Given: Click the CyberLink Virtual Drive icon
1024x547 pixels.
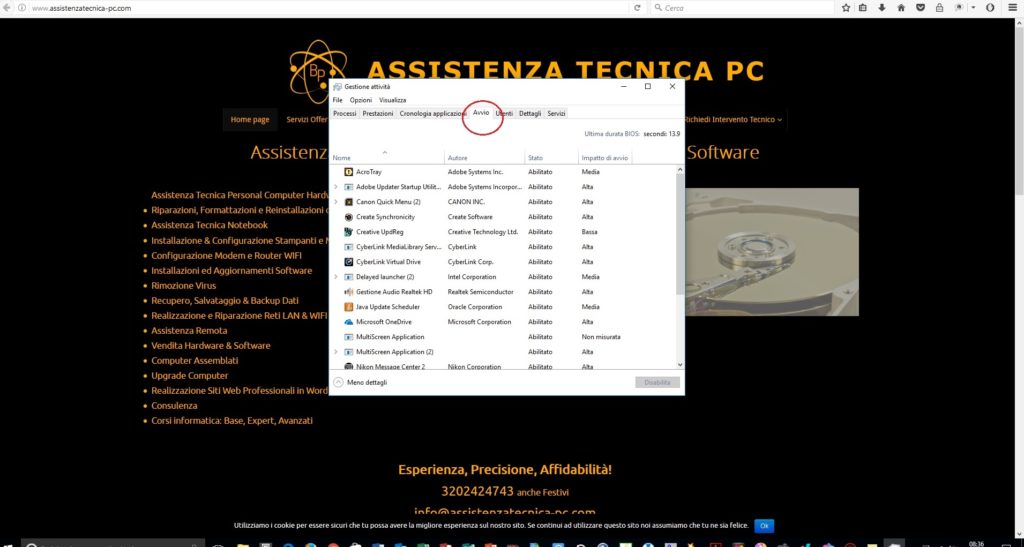Looking at the screenshot, I should click(x=349, y=262).
